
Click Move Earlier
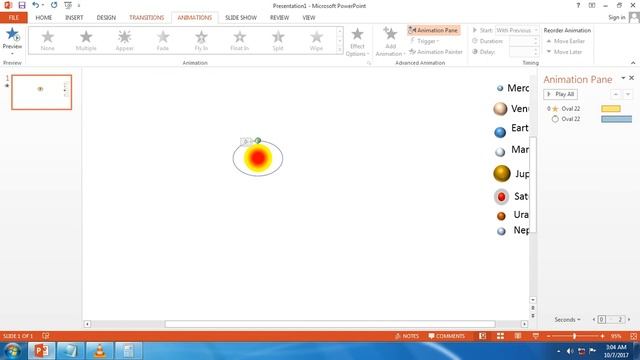point(565,41)
